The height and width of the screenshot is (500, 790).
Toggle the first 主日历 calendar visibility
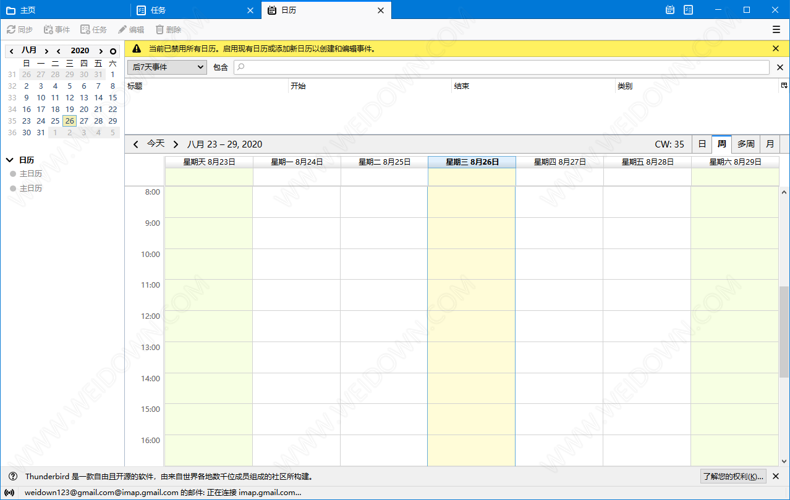13,174
